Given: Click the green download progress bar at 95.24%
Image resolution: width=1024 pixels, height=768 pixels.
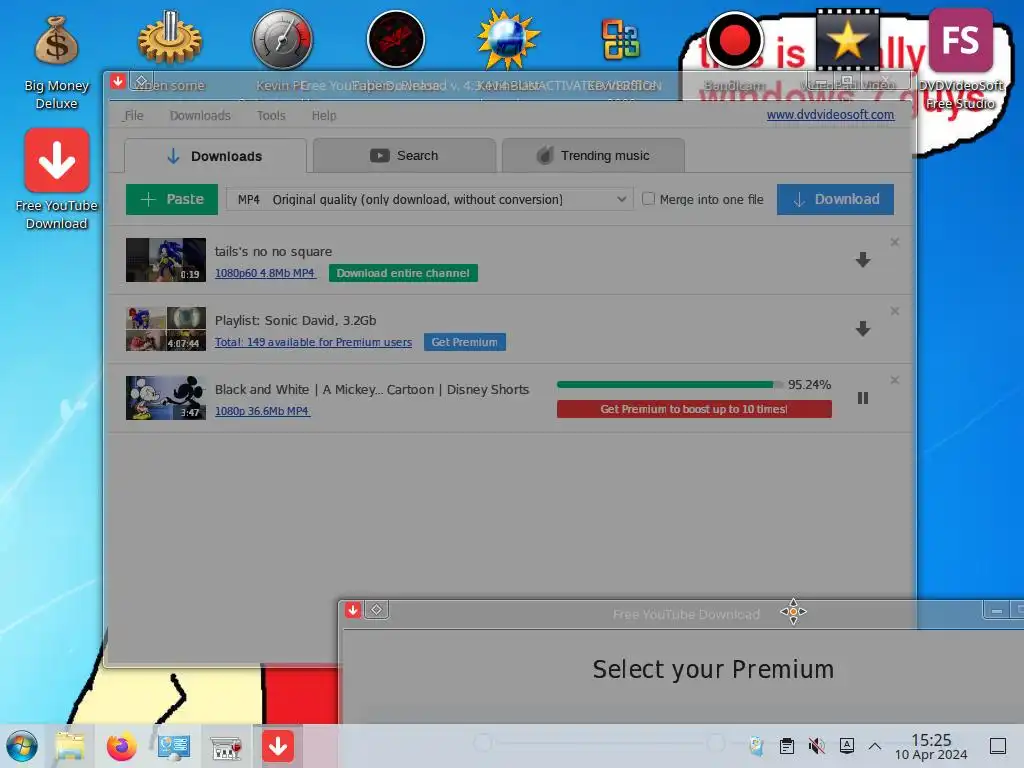Looking at the screenshot, I should point(670,385).
